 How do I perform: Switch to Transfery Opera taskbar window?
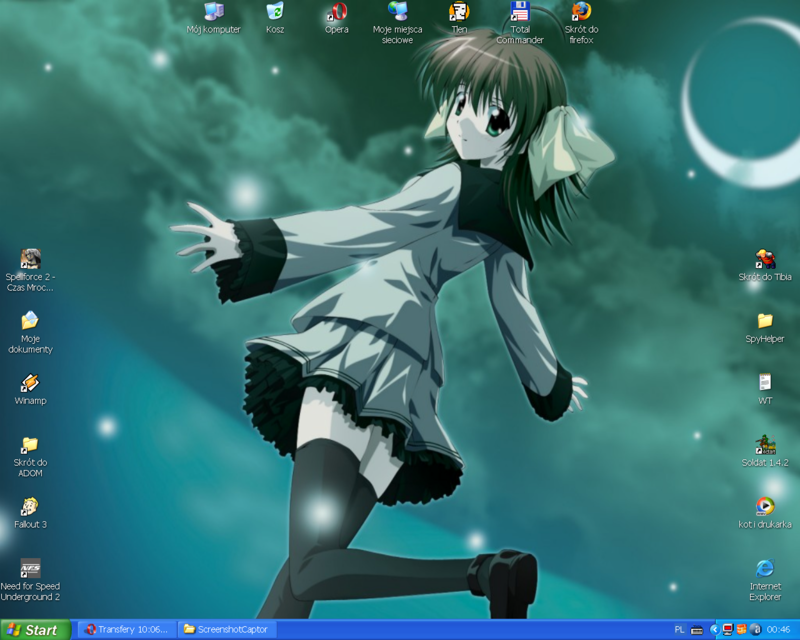[128, 630]
